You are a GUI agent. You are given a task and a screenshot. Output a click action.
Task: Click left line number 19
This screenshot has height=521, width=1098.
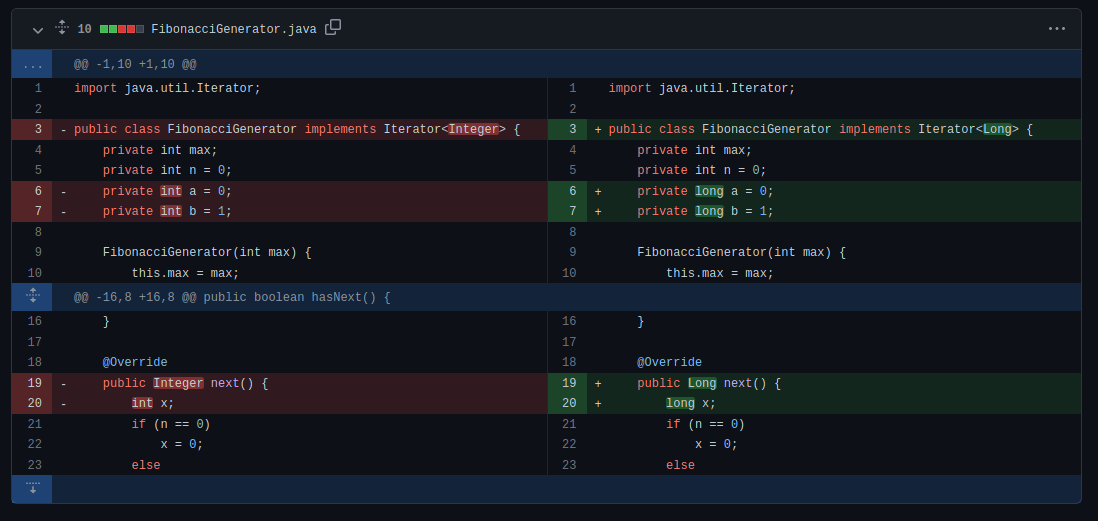(35, 383)
